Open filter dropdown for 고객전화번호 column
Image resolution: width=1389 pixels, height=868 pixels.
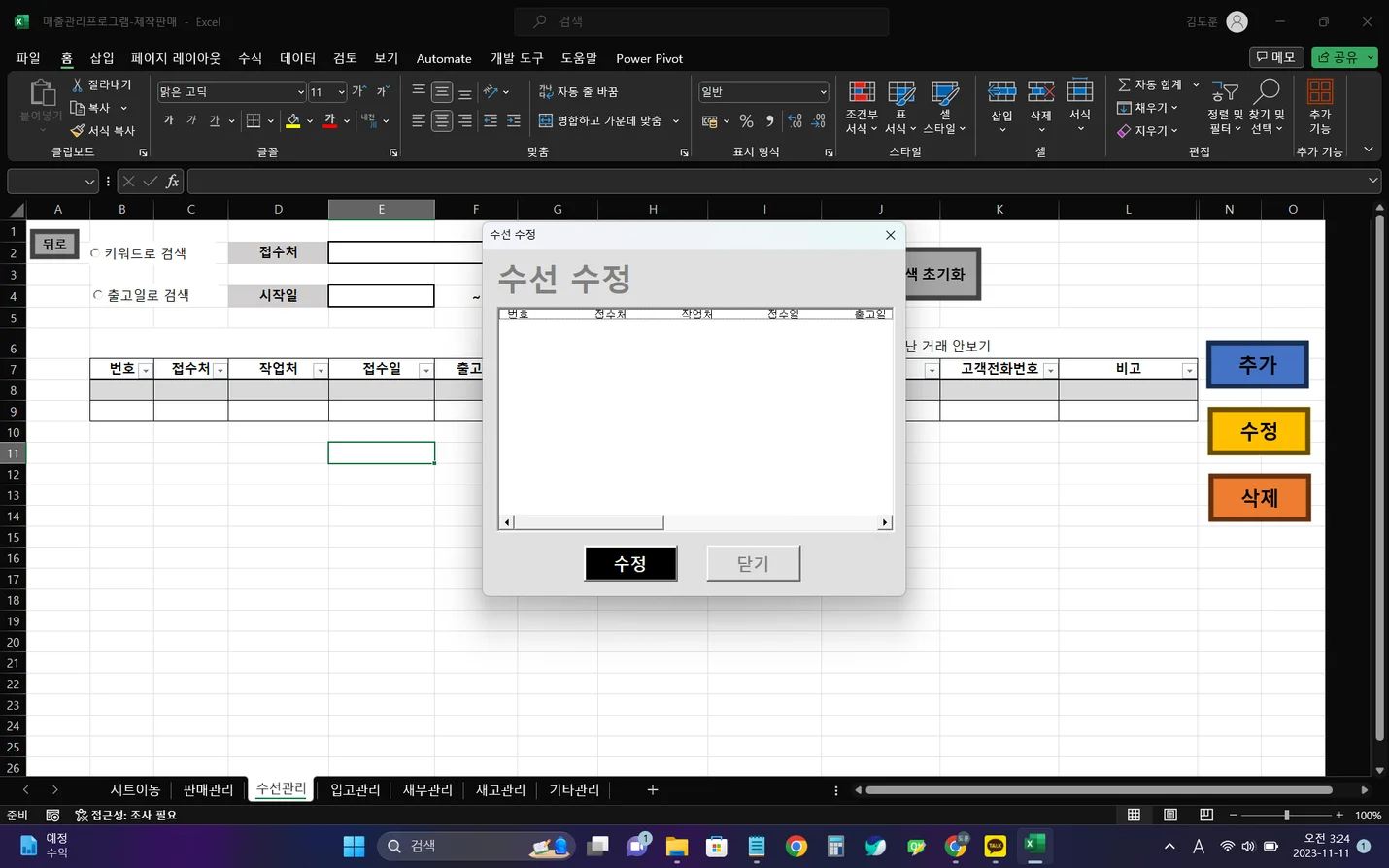1050,370
